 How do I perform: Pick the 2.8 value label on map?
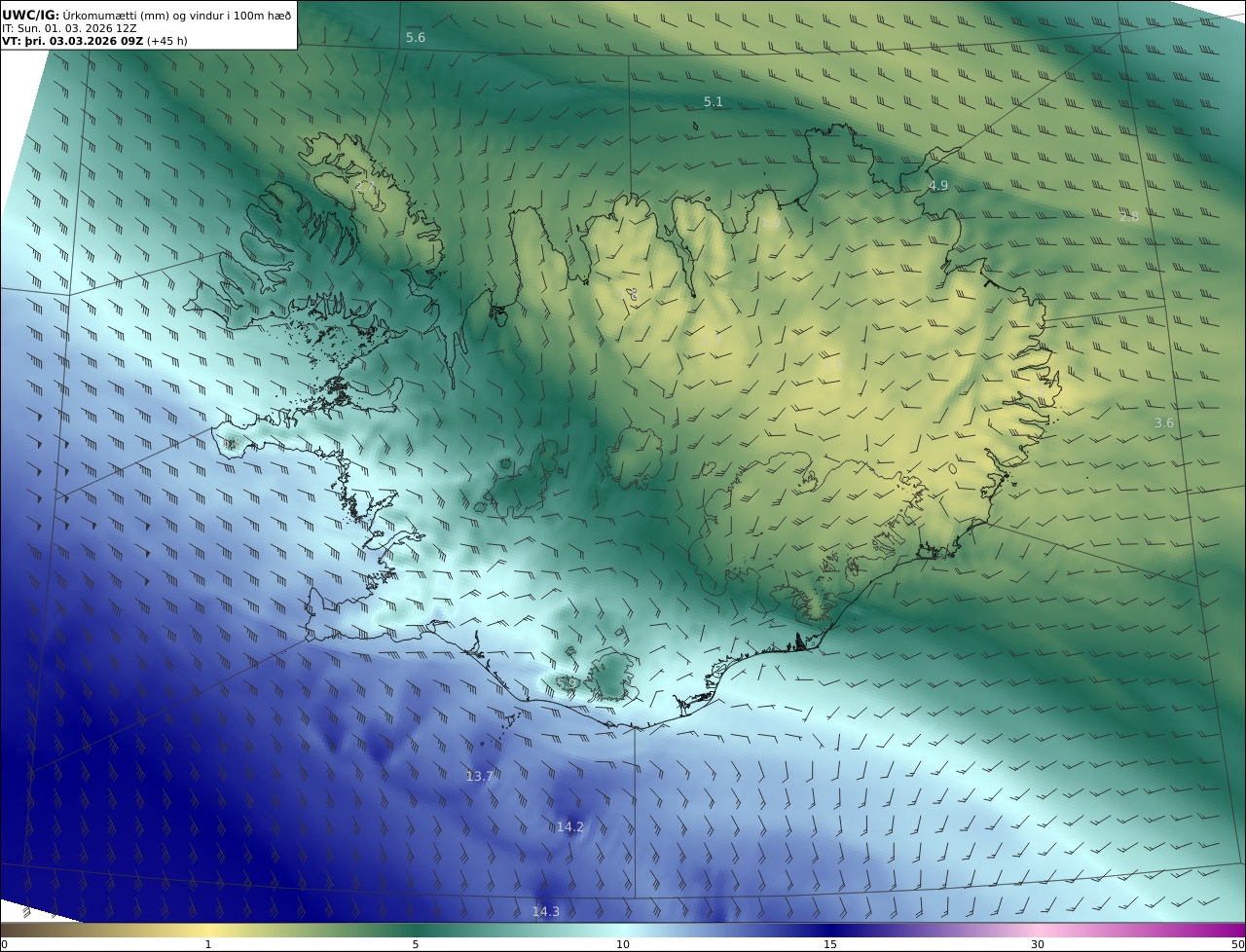pos(1129,216)
